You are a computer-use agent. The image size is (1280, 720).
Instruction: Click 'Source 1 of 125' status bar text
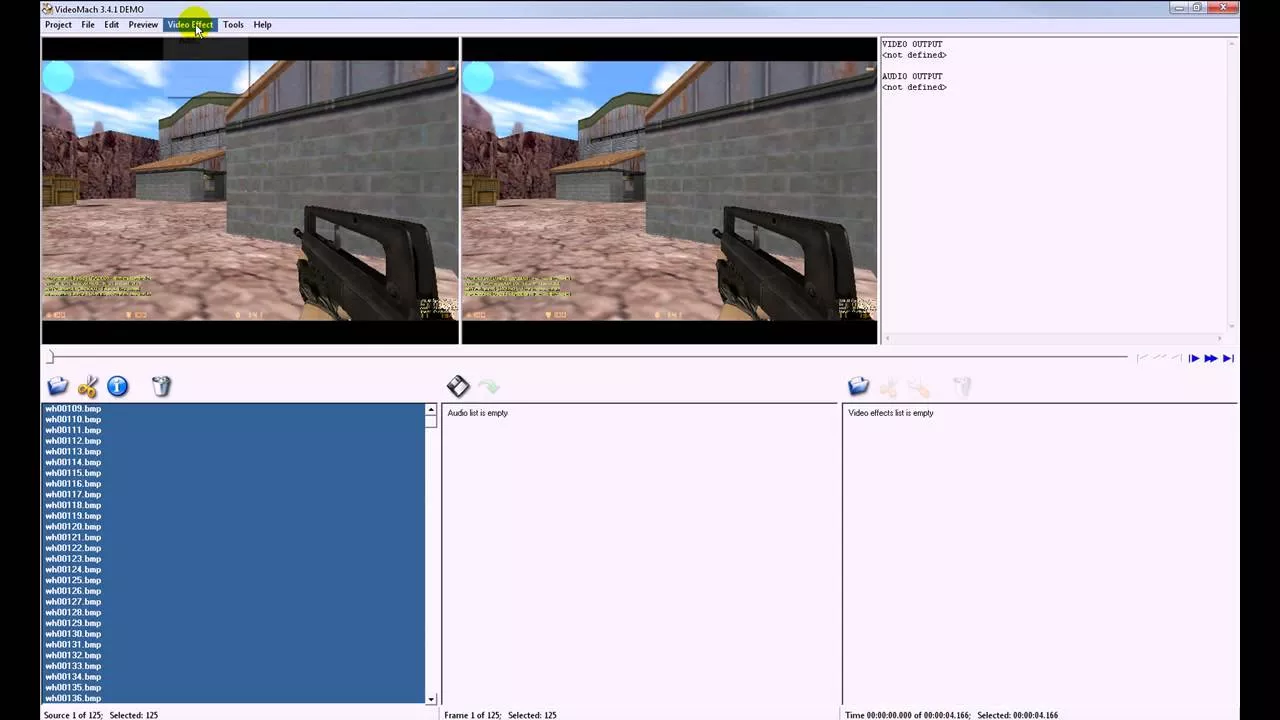73,715
